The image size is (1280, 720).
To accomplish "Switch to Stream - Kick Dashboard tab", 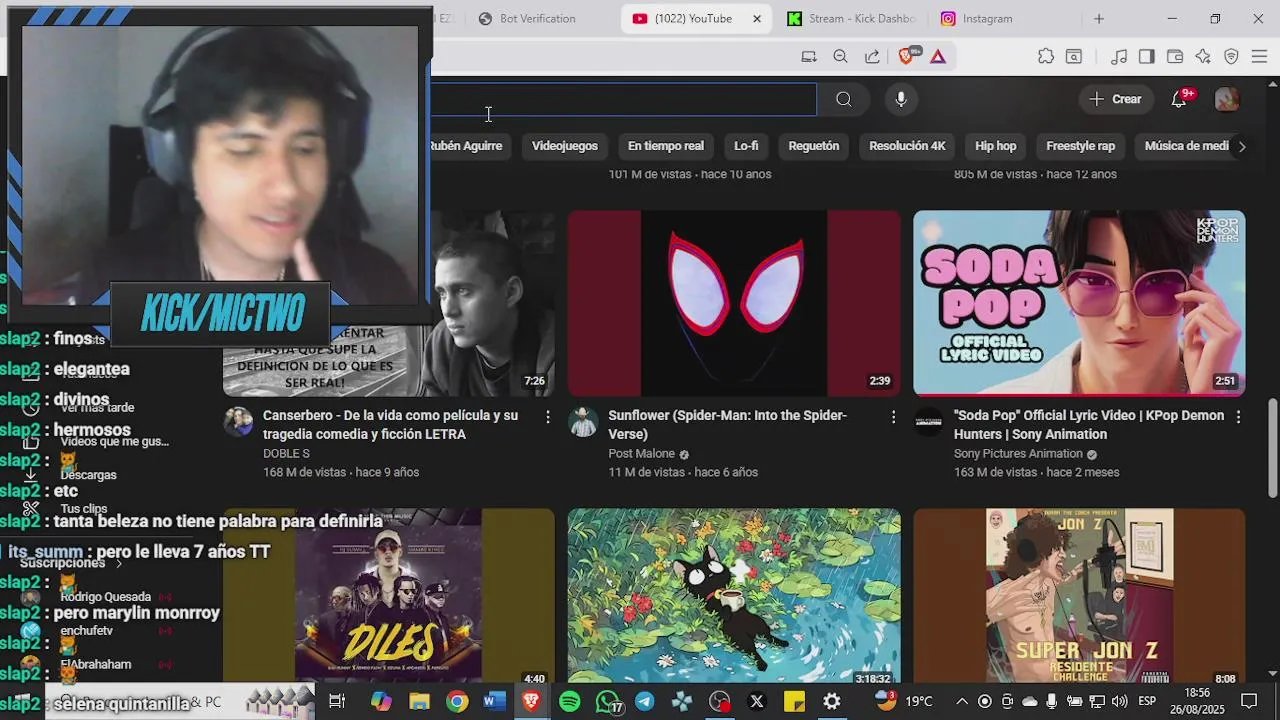I will 851,19.
